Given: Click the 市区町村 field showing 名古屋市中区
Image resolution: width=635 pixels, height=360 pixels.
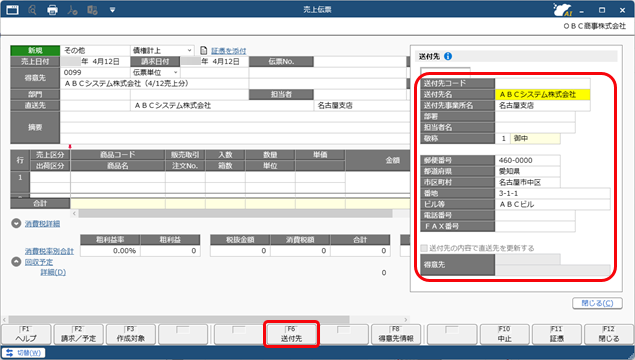Looking at the screenshot, I should click(x=528, y=182).
